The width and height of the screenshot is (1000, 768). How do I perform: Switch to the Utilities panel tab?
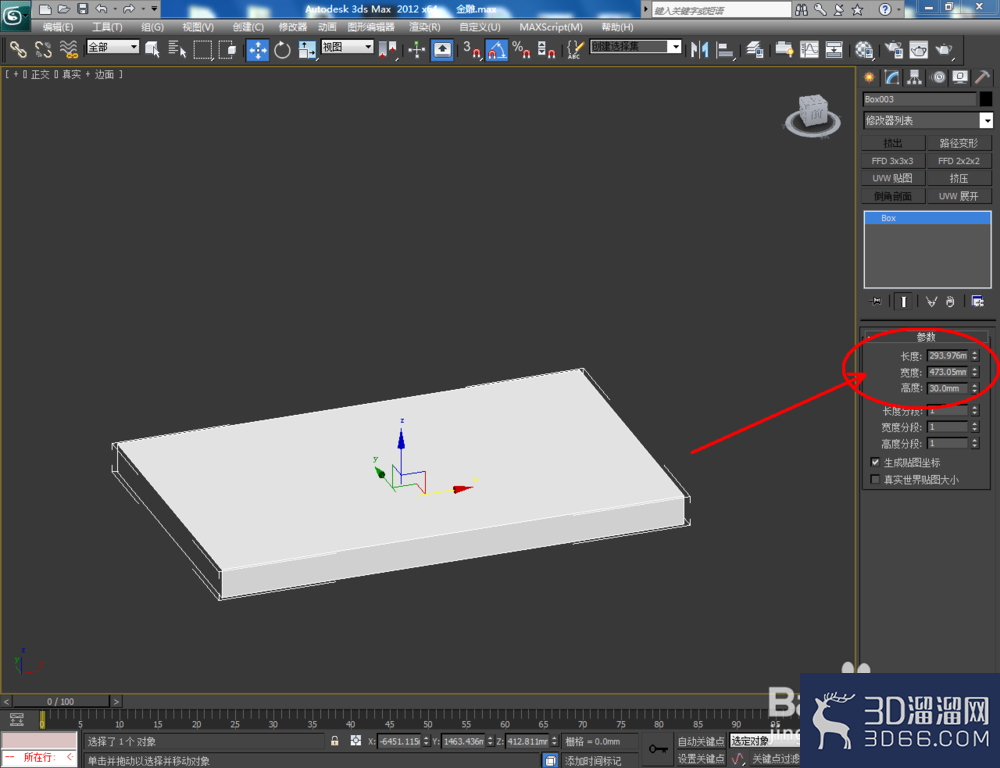pyautogui.click(x=982, y=77)
